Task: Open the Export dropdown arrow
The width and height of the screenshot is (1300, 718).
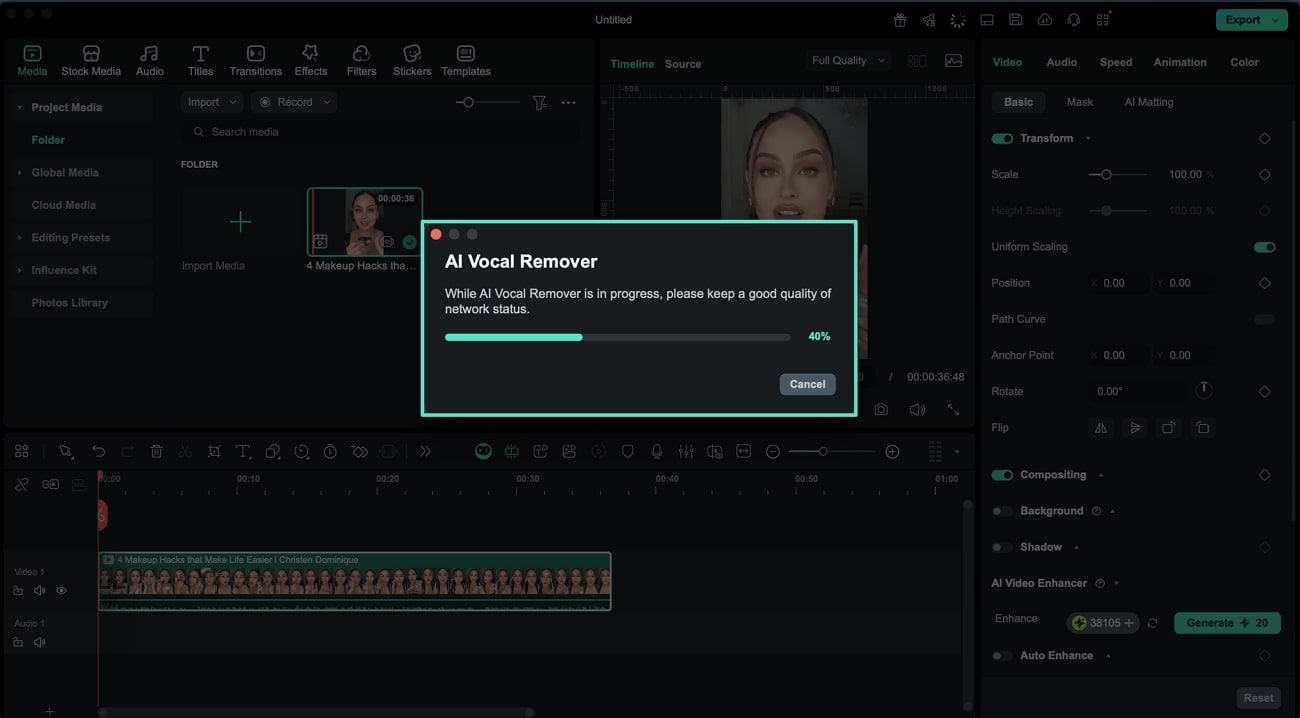Action: coord(1275,20)
